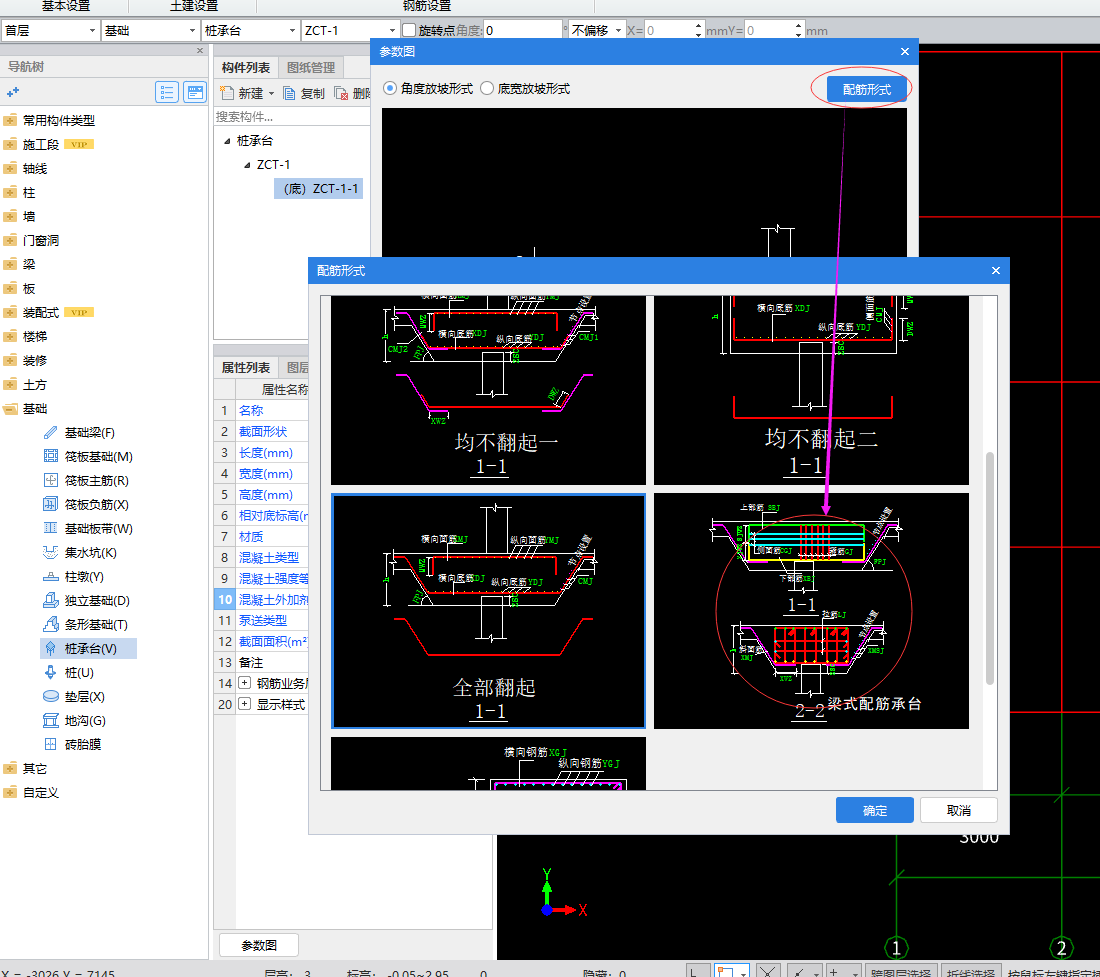Close the 参数图 dialog
This screenshot has width=1100, height=977.
tap(905, 52)
